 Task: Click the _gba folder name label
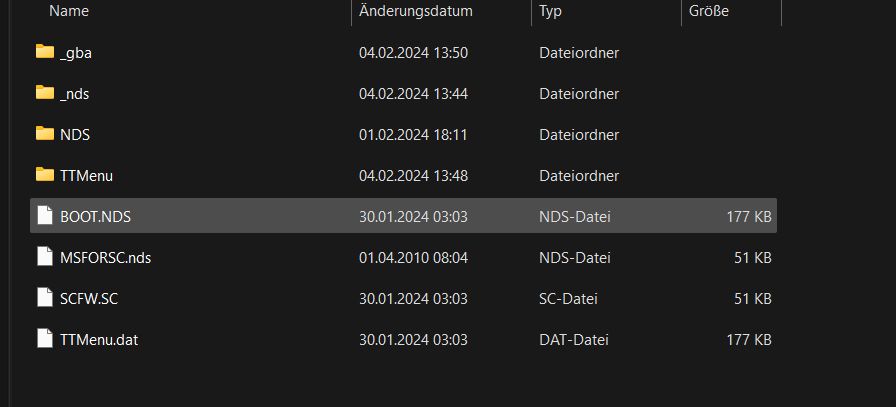point(75,53)
